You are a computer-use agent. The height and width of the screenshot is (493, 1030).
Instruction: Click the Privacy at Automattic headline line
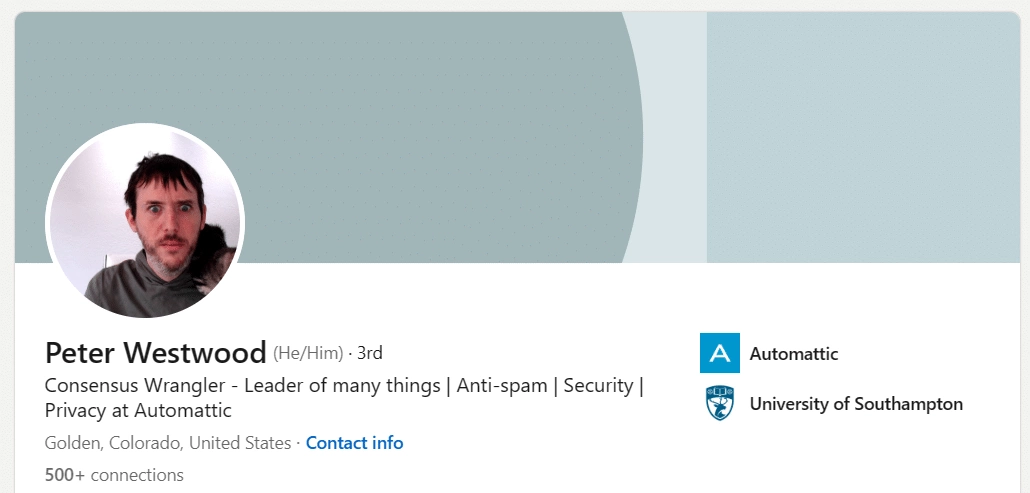tap(138, 410)
